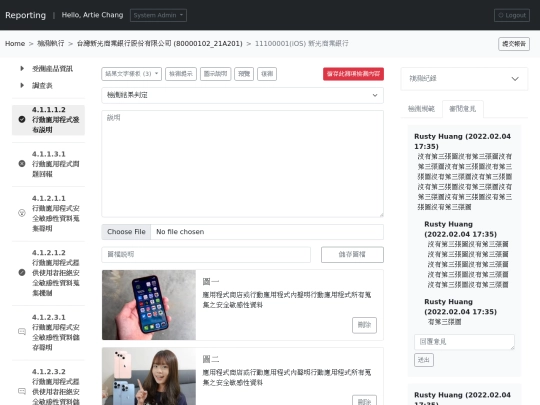This screenshot has height=405, width=540.
Task: Click the 預覽 button
Action: 244,74
